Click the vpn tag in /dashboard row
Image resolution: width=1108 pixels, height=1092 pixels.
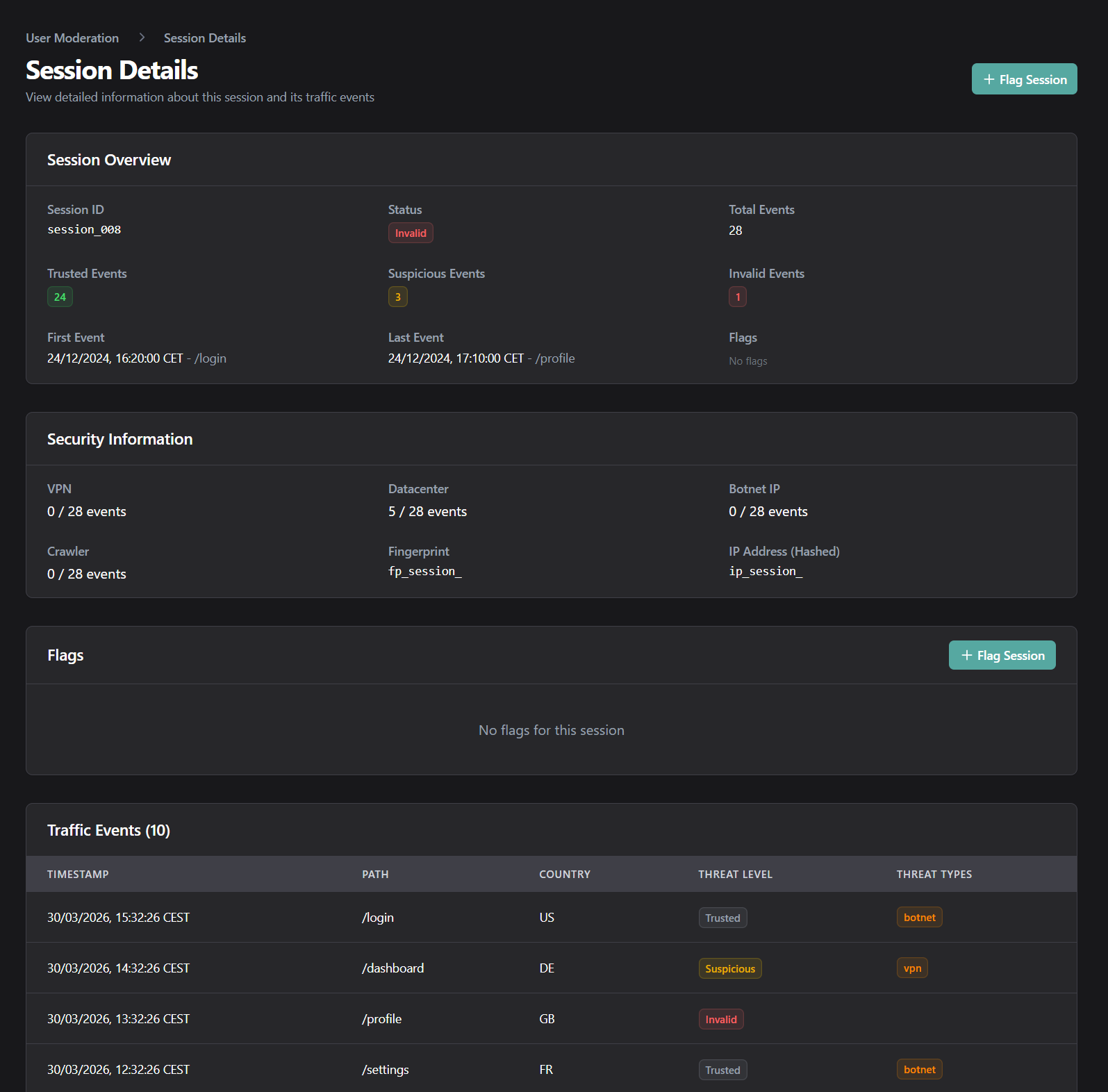pos(911,968)
